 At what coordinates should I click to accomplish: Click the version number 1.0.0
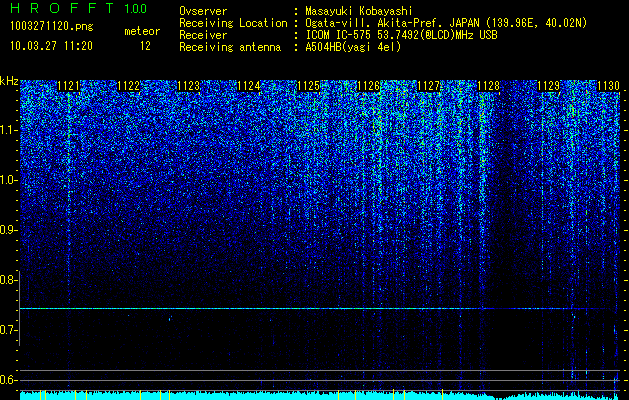[136, 9]
